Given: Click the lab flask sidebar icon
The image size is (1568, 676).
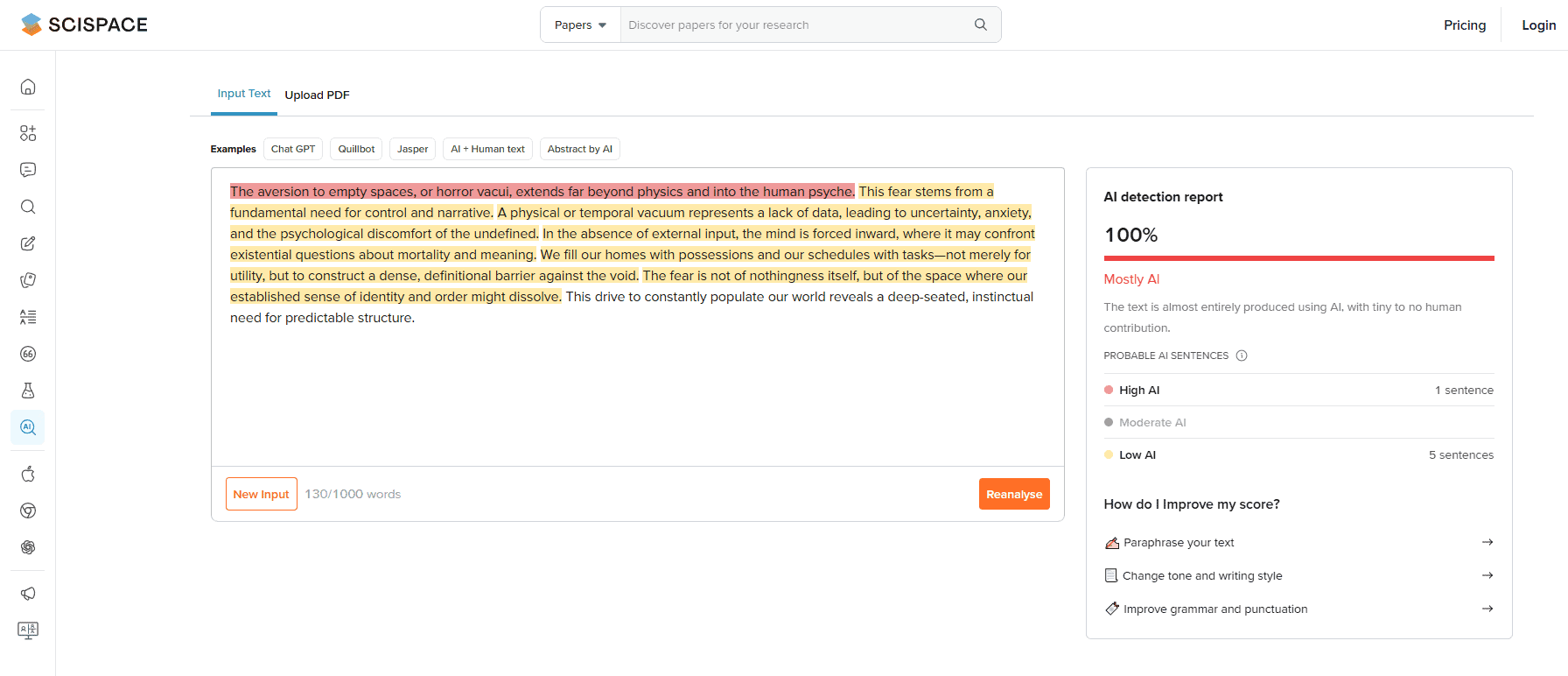Looking at the screenshot, I should pyautogui.click(x=28, y=391).
